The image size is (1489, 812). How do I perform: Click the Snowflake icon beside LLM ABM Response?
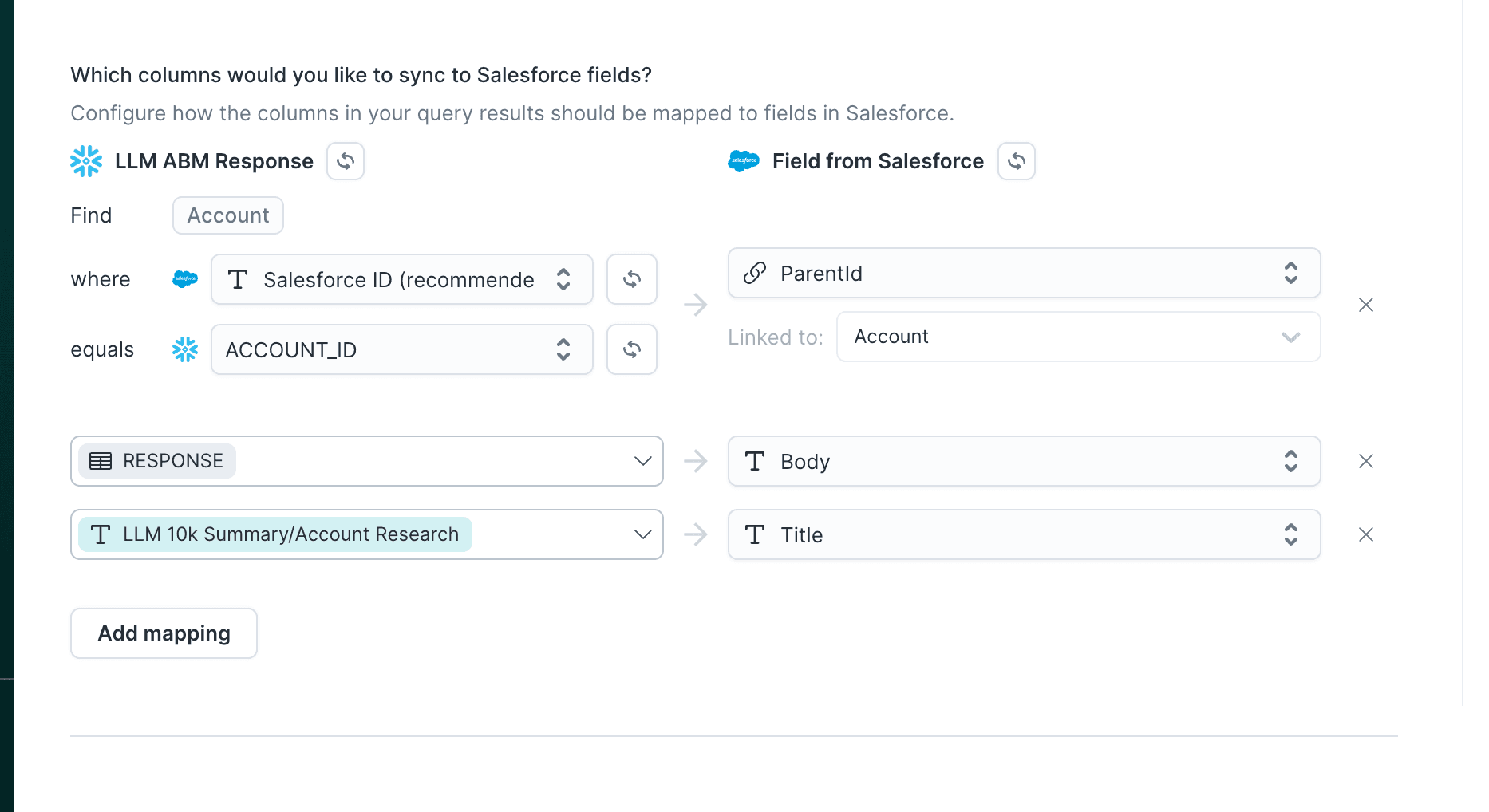tap(86, 160)
